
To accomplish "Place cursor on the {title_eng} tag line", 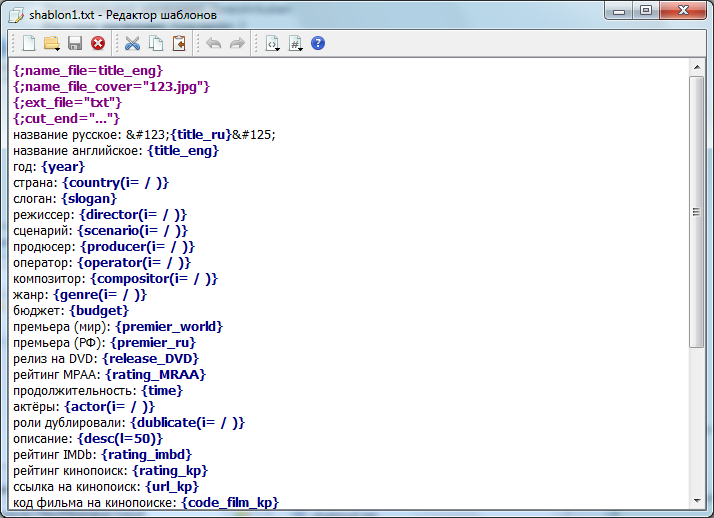I will click(182, 150).
